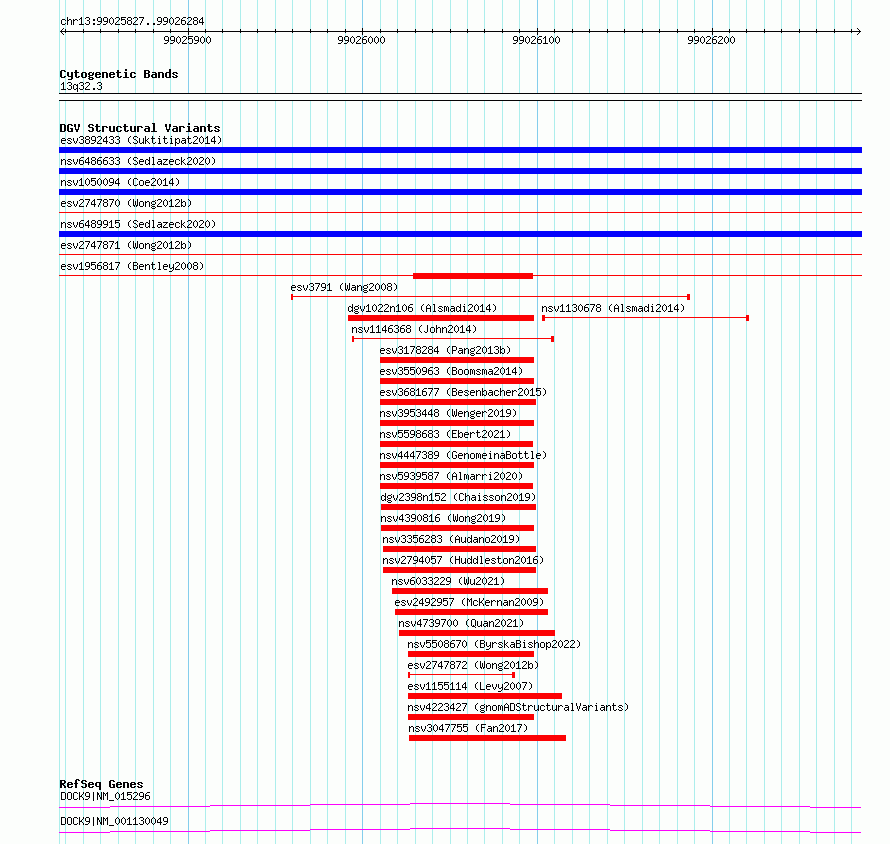This screenshot has width=890, height=844.
Task: Select esv3681677 (Besenbacher2015) label
Action: point(463,392)
